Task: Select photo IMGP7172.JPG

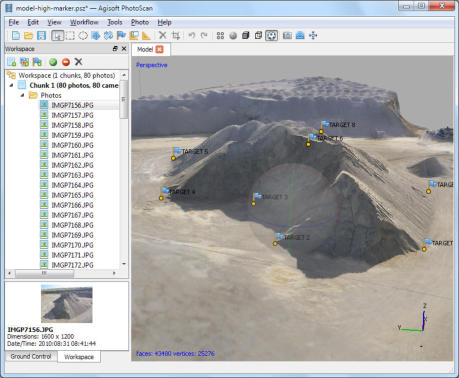Action: [72, 265]
